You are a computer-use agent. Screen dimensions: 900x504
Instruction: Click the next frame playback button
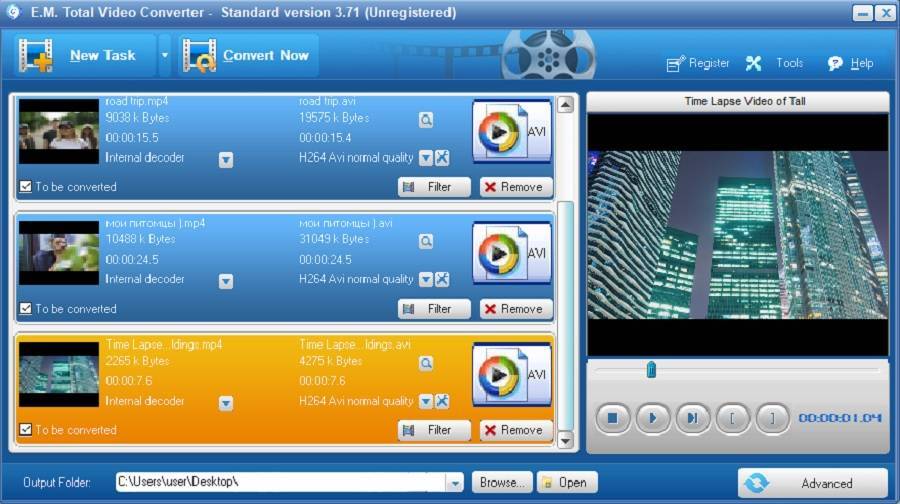(691, 417)
